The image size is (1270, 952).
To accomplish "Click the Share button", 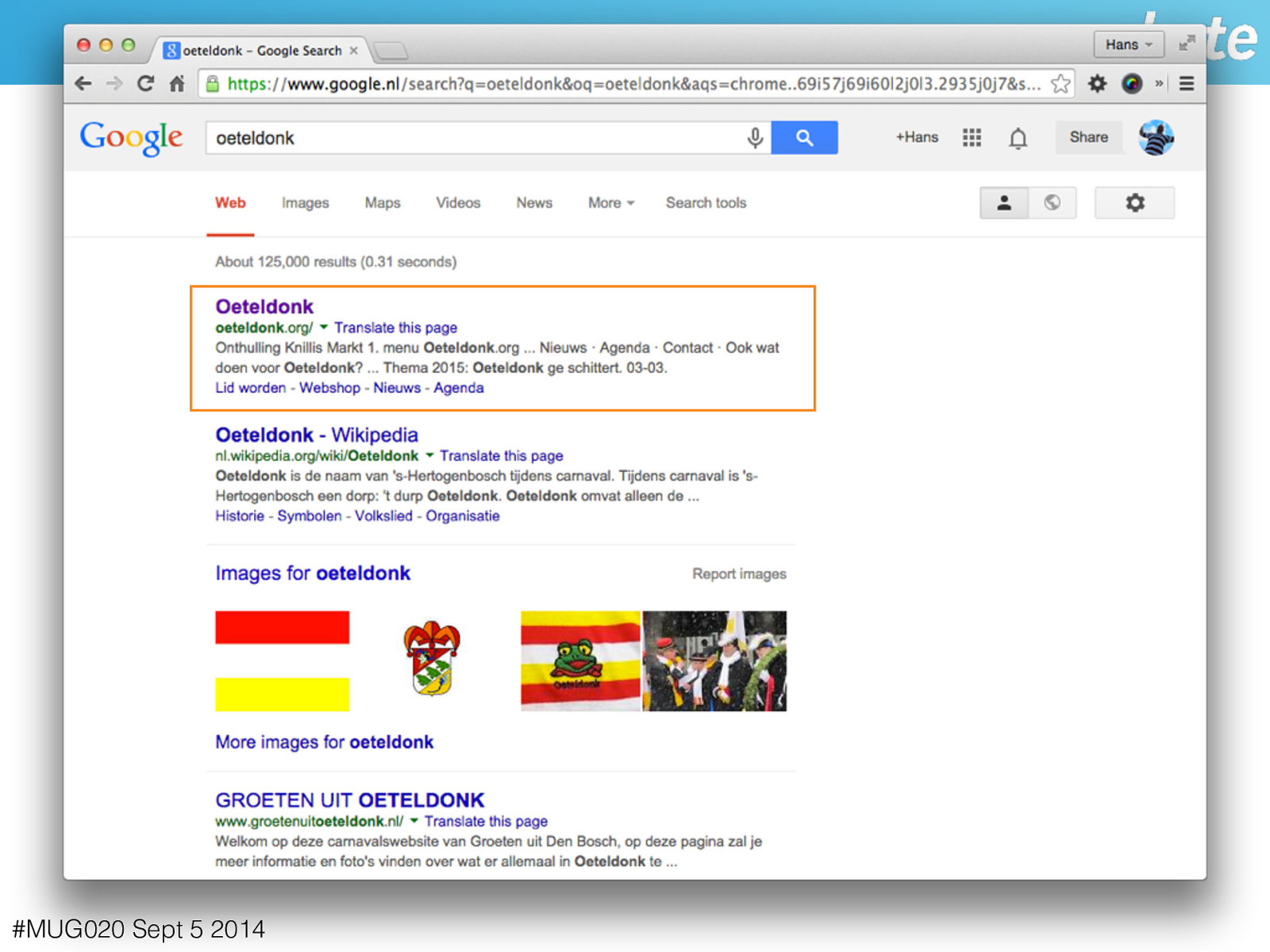I will coord(1088,137).
